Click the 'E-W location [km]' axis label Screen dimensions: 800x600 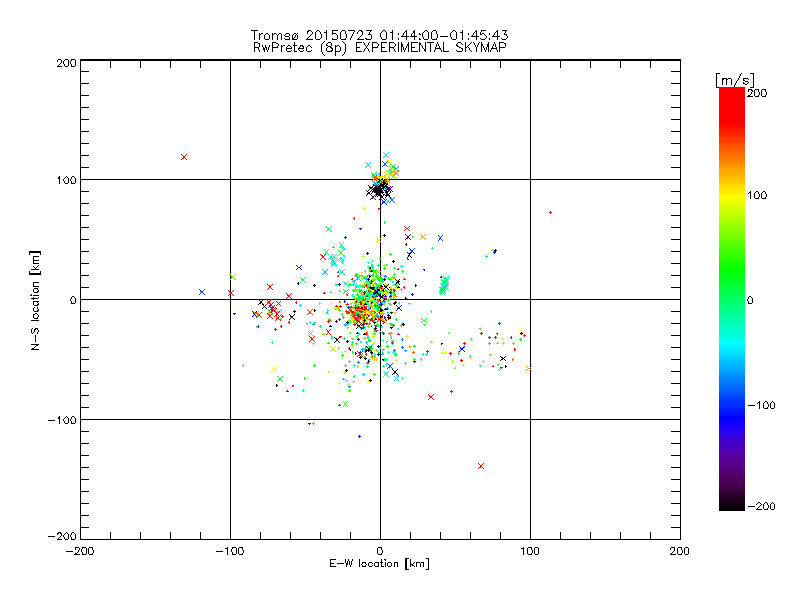(379, 564)
